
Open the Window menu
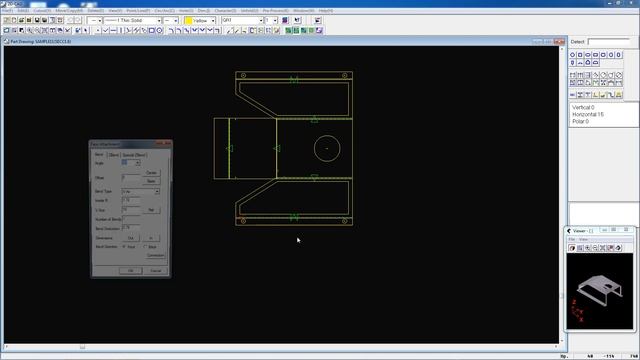point(304,11)
